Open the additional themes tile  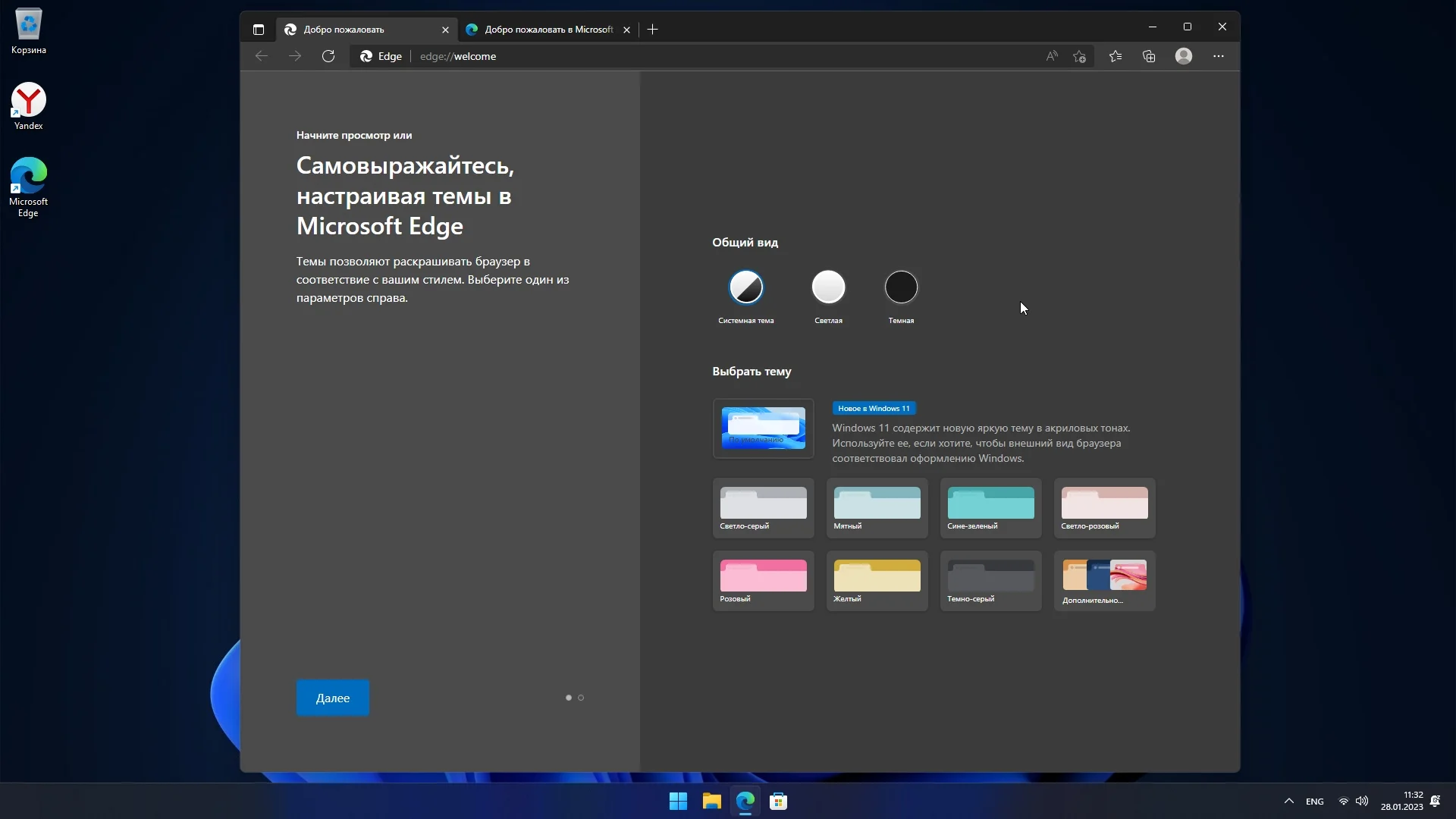(1104, 581)
